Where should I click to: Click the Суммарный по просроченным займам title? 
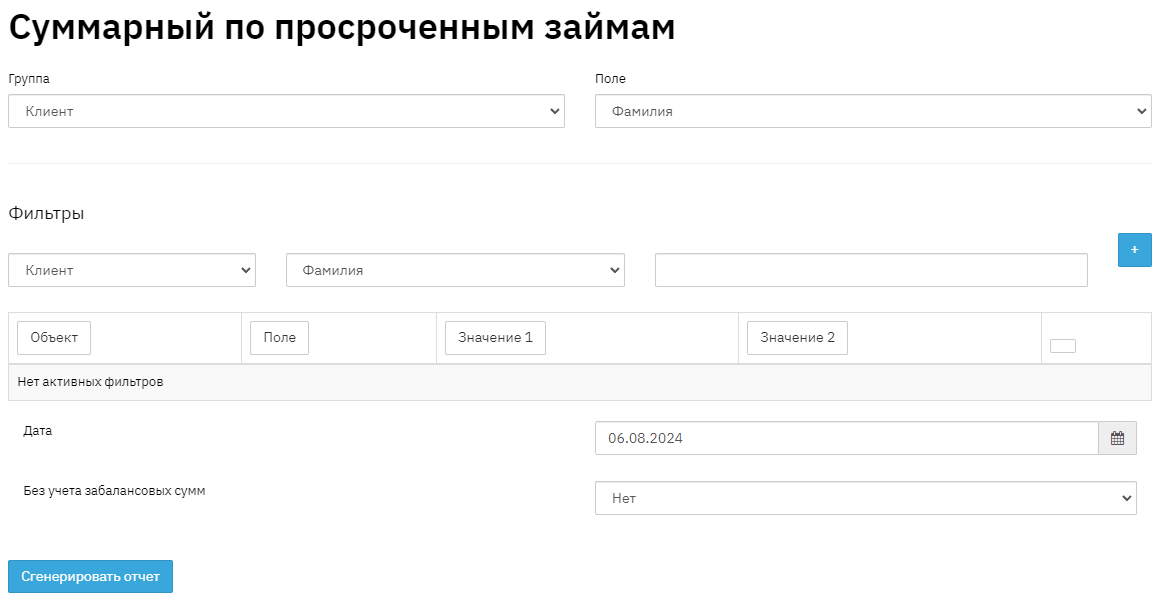click(342, 28)
